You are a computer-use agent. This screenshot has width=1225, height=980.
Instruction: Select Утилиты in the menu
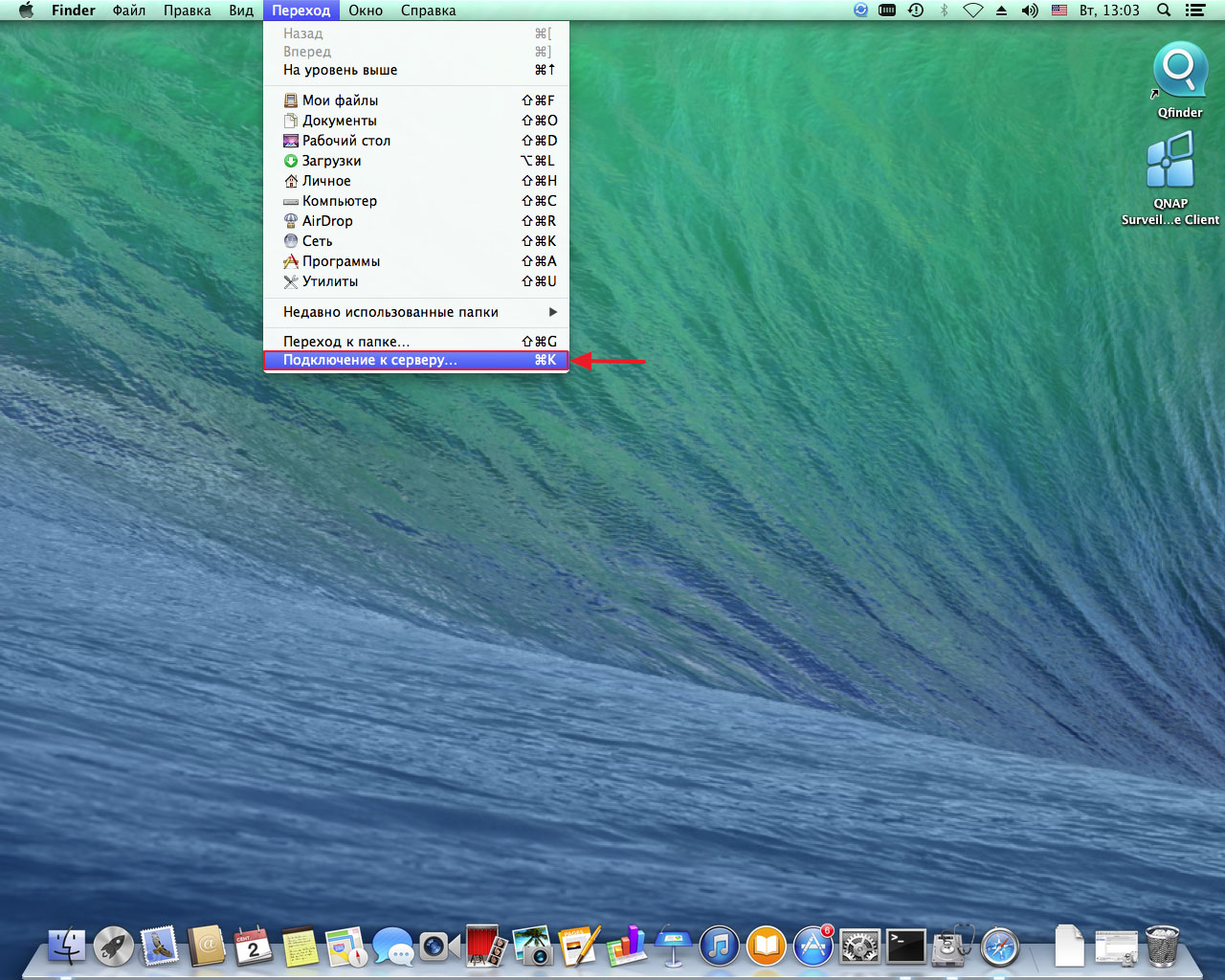tap(416, 281)
